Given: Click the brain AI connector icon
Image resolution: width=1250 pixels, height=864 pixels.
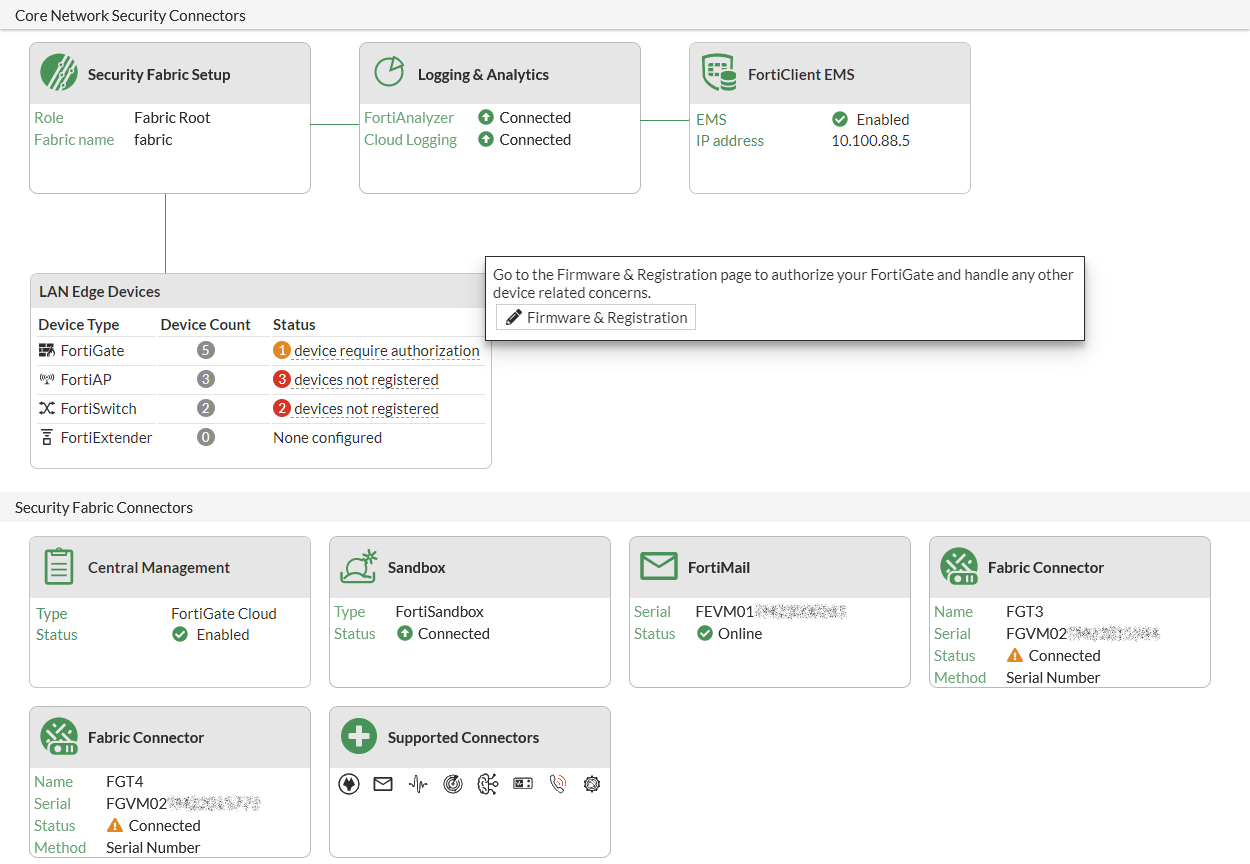Looking at the screenshot, I should (x=488, y=785).
